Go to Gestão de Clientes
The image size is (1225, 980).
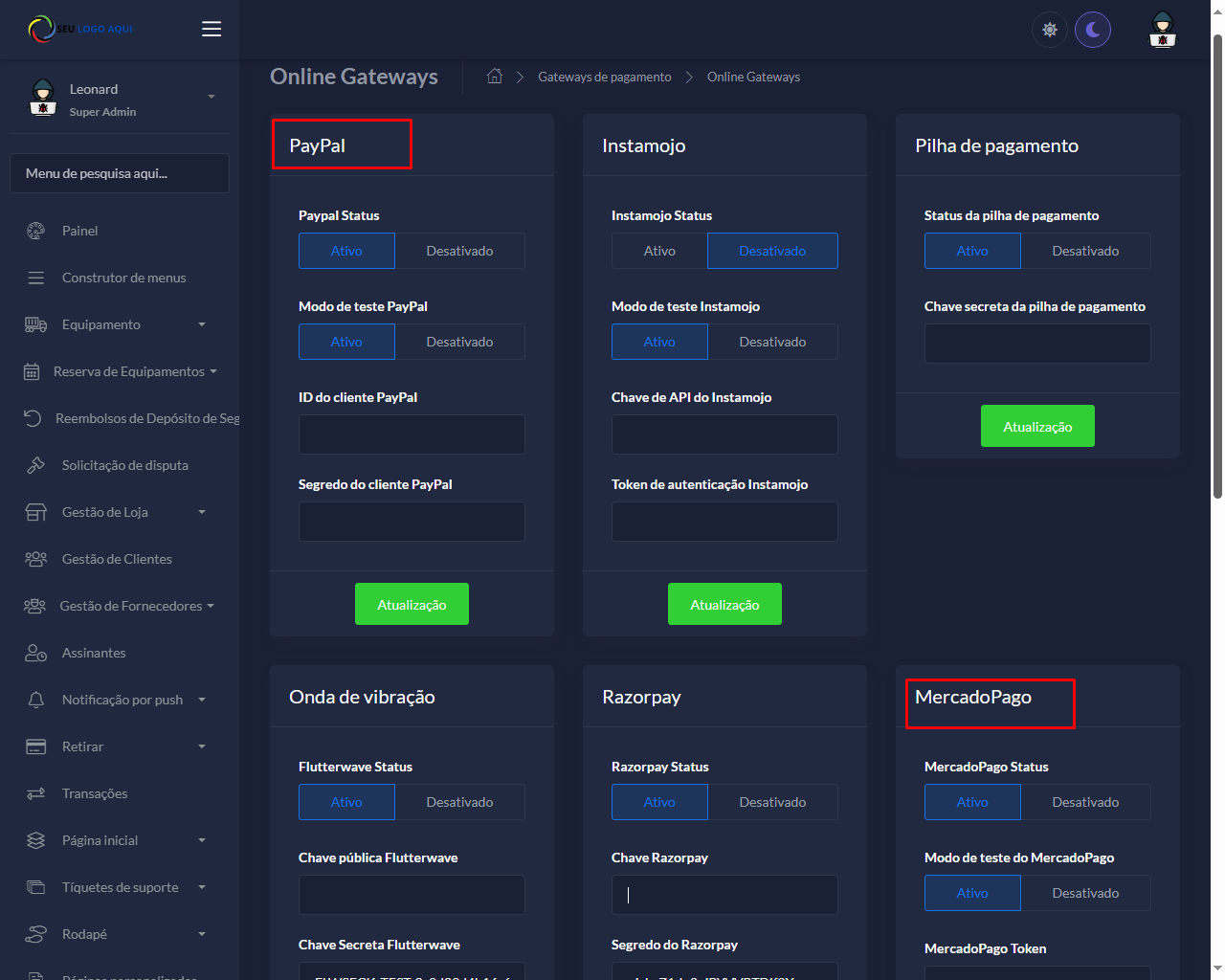[x=117, y=559]
